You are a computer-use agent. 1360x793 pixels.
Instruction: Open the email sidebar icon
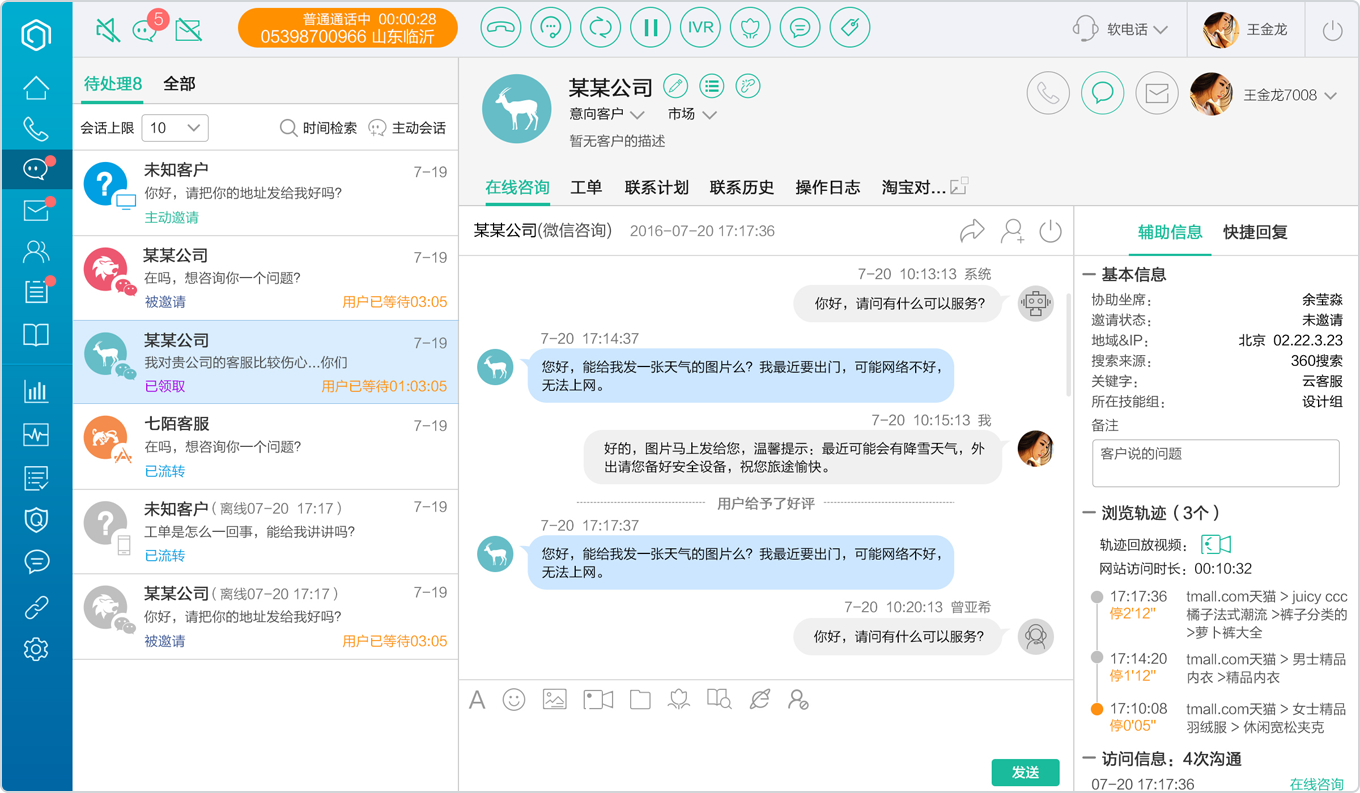click(36, 210)
